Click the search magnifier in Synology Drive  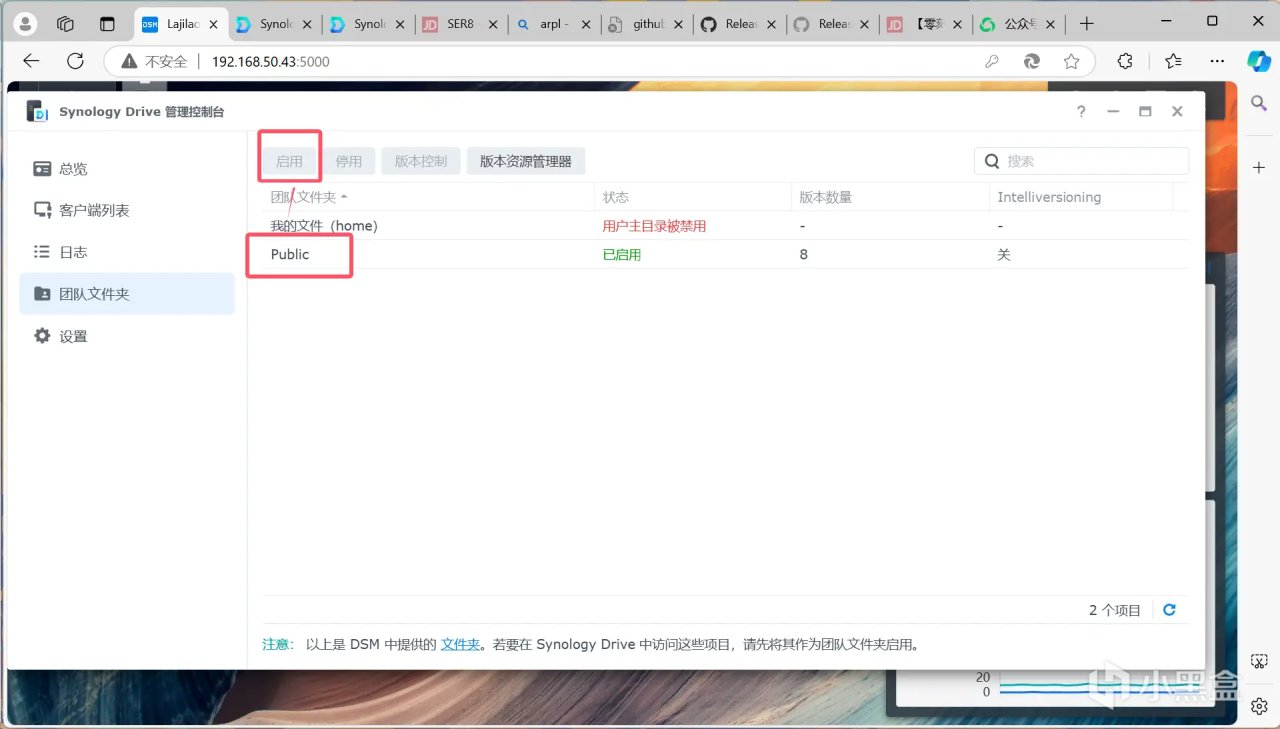click(x=992, y=161)
